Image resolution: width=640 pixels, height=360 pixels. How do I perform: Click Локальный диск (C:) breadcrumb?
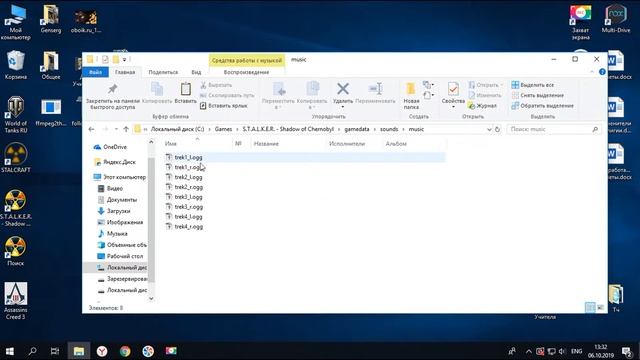(x=178, y=129)
